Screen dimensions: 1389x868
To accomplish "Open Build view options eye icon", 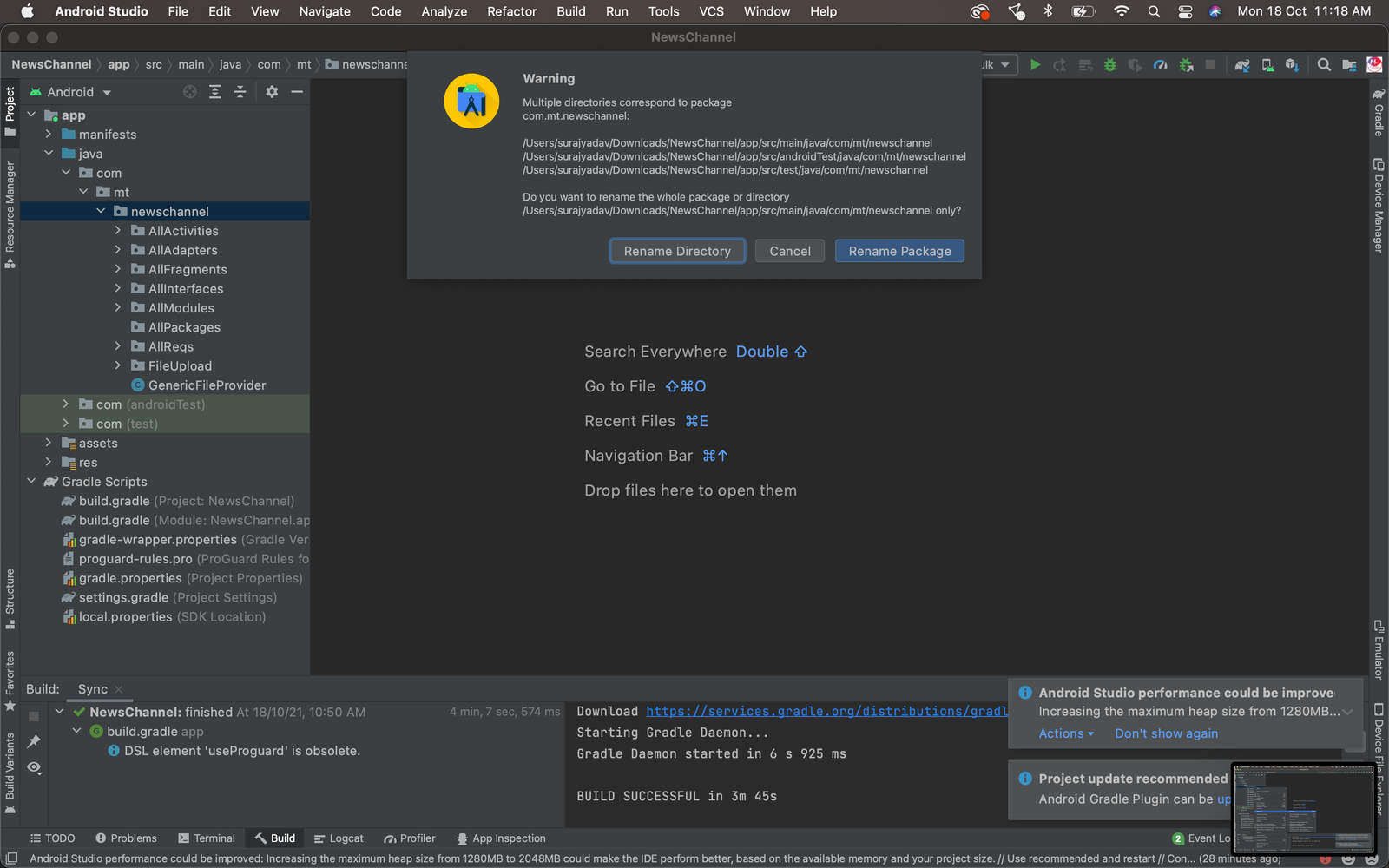I will click(x=34, y=767).
